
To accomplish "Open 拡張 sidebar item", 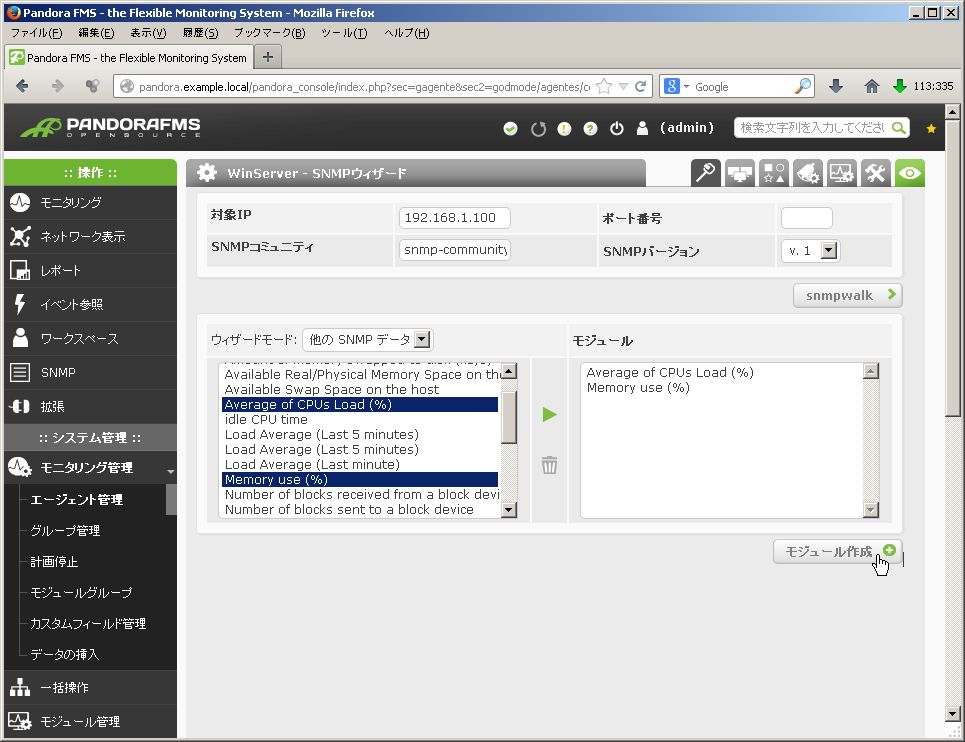I will 90,407.
